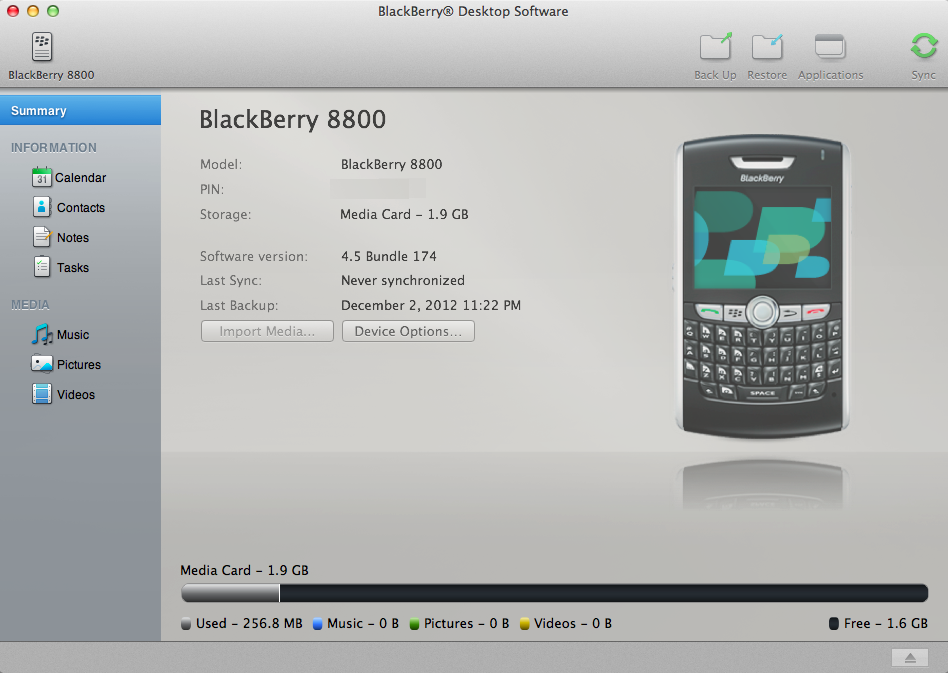Click the Notes icon in sidebar
Image resolution: width=948 pixels, height=673 pixels.
(x=42, y=236)
